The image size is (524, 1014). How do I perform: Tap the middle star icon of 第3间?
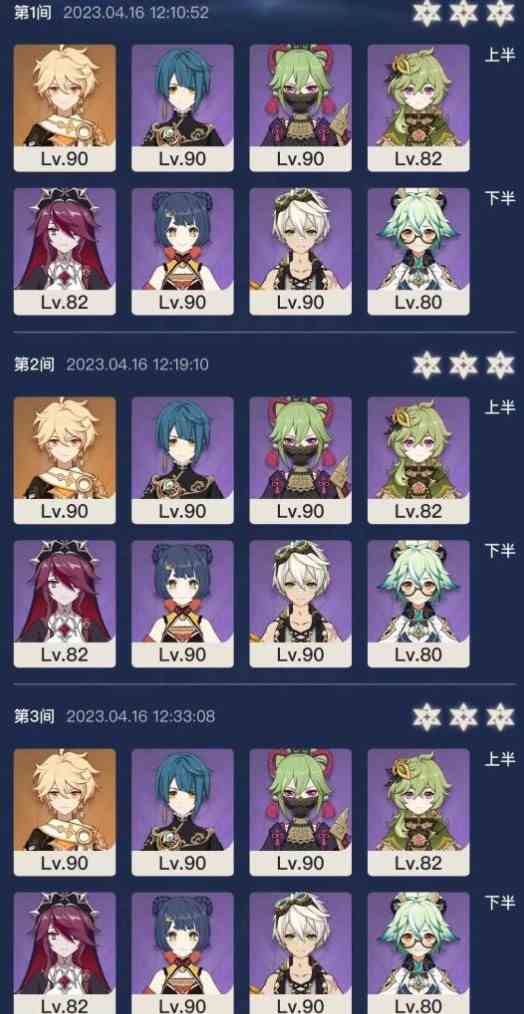(464, 717)
